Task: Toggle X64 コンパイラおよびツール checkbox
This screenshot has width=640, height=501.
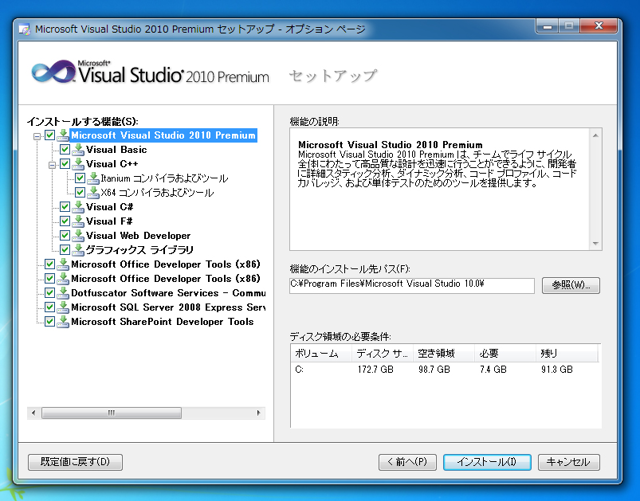Action: [x=80, y=192]
